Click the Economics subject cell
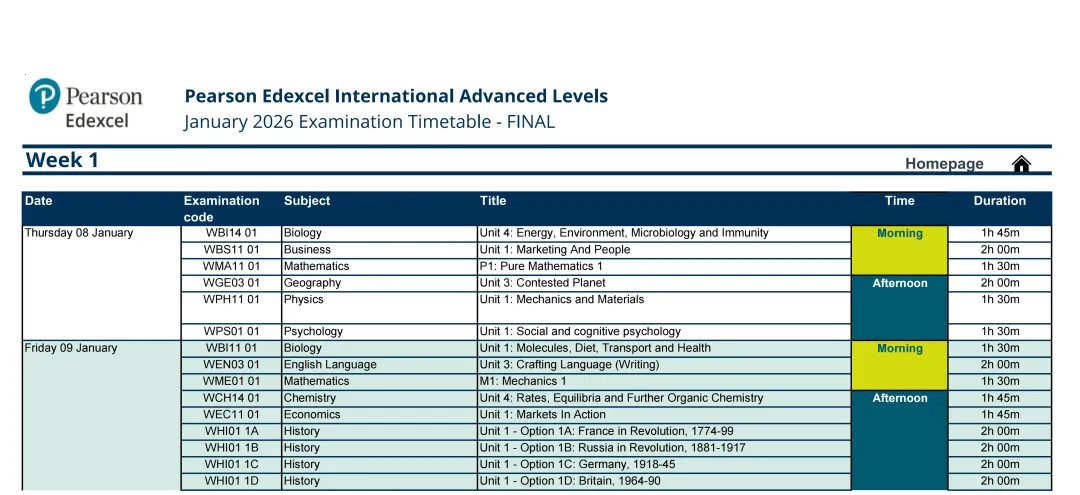1080x495 pixels. point(380,414)
